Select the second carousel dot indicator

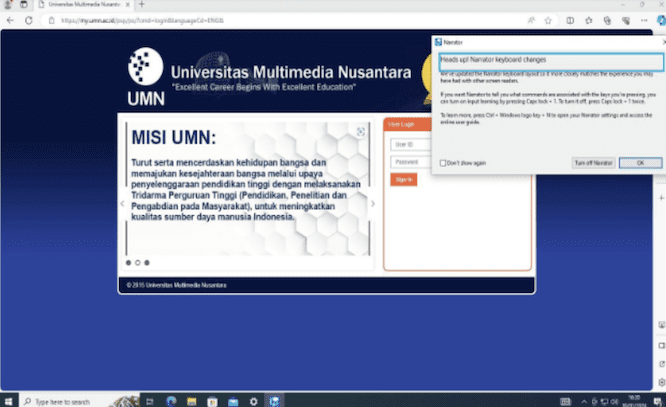tap(137, 263)
